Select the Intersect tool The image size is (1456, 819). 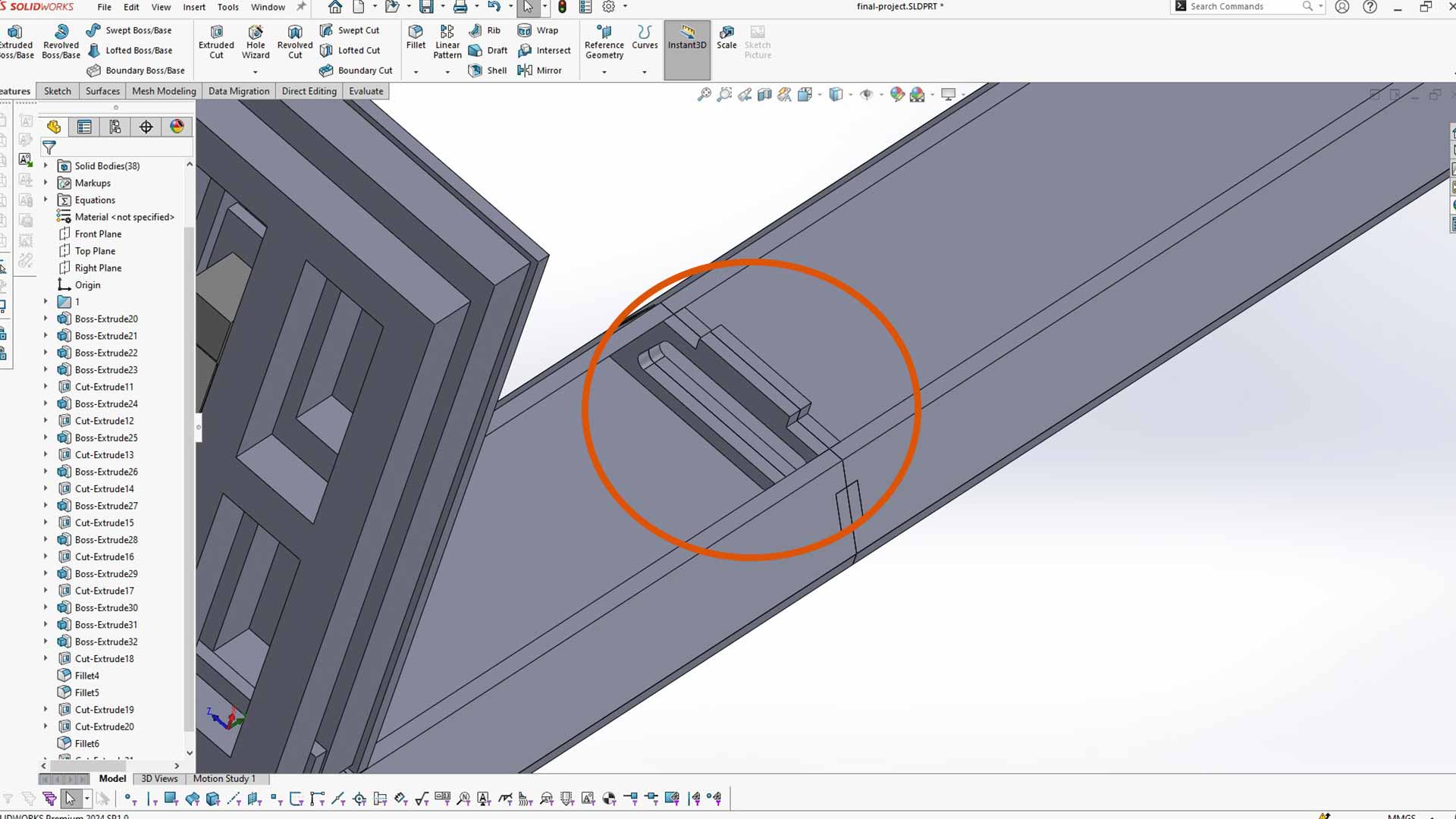(x=544, y=50)
